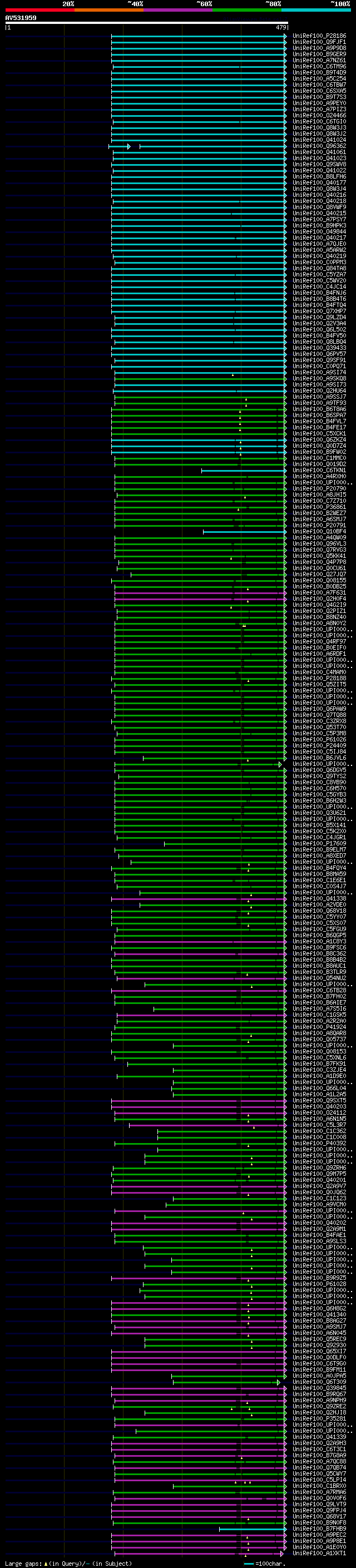Click the orange ~40% identity legend bar

pos(109,10)
